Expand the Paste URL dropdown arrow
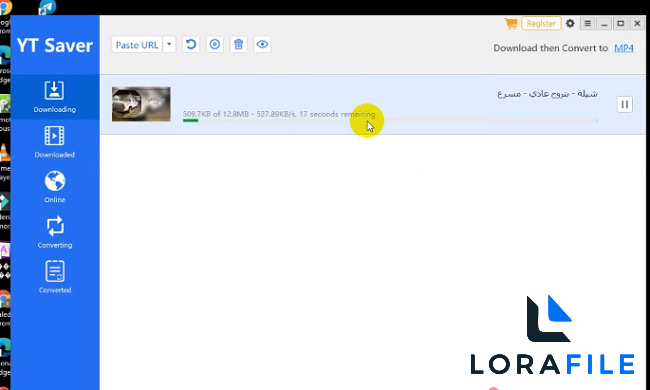This screenshot has width=650, height=390. click(169, 45)
